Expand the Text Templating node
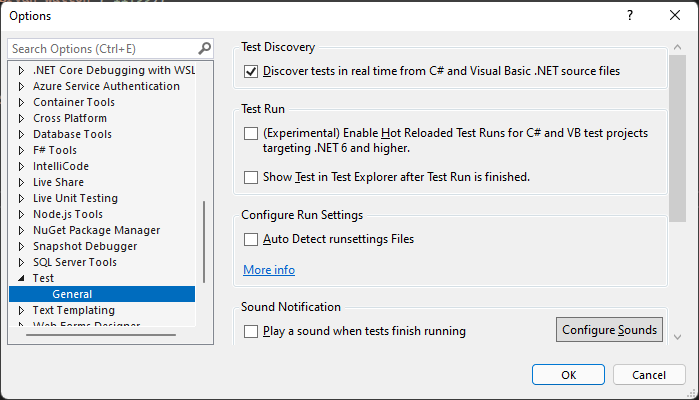The width and height of the screenshot is (699, 400). pos(23,310)
